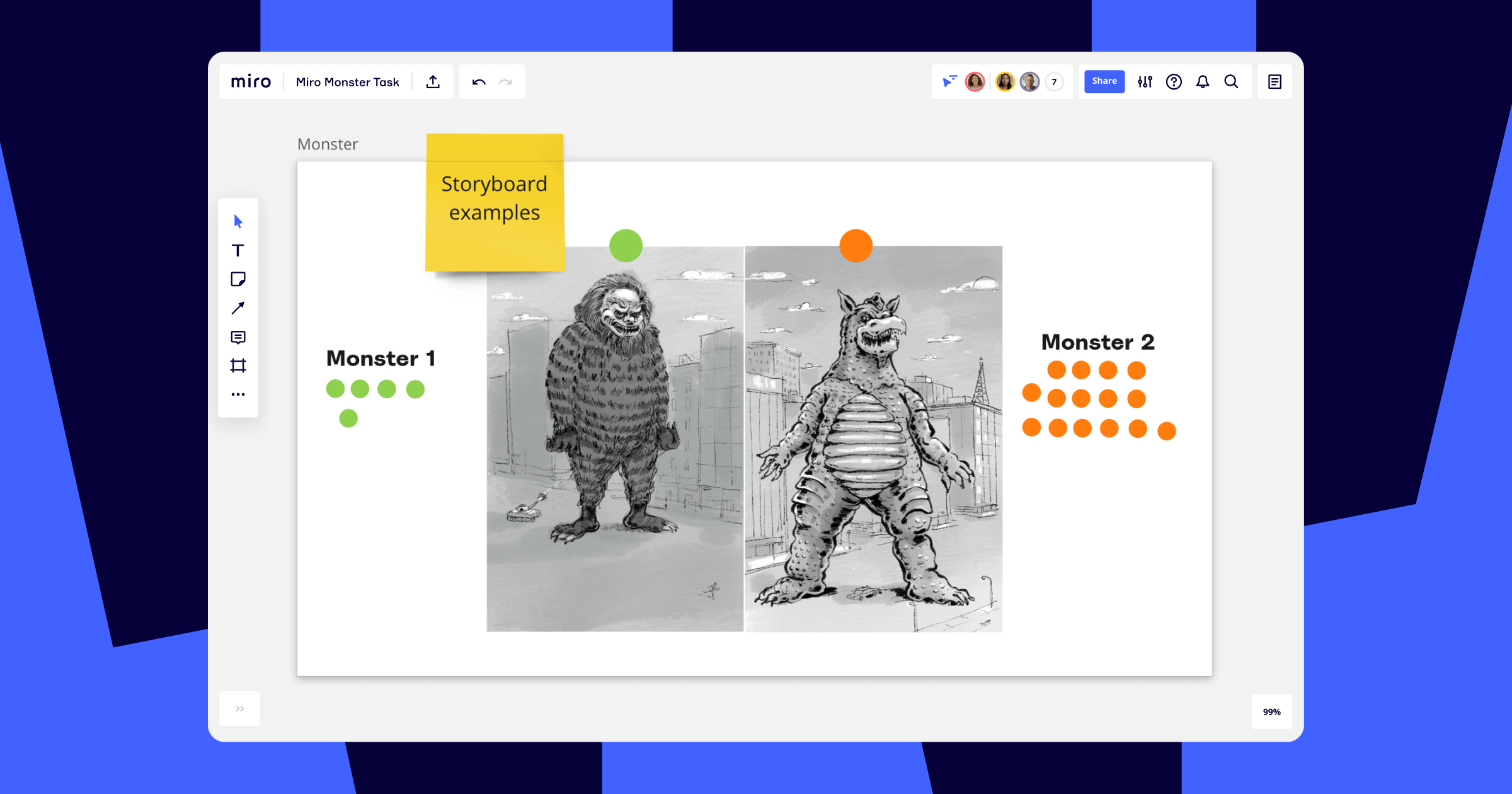
Task: Click the export/upload board icon
Action: (433, 82)
